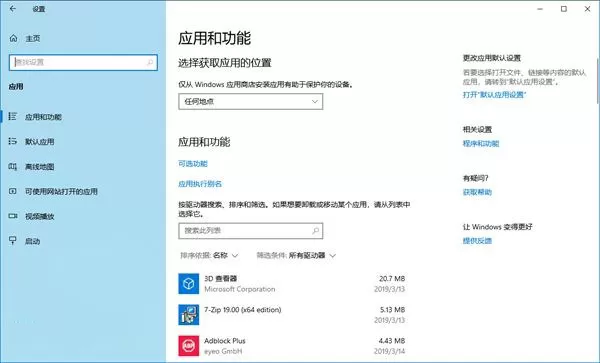The image size is (600, 363).
Task: Go to 可使用网站打开的应用 in the sidebar
Action: coord(61,192)
